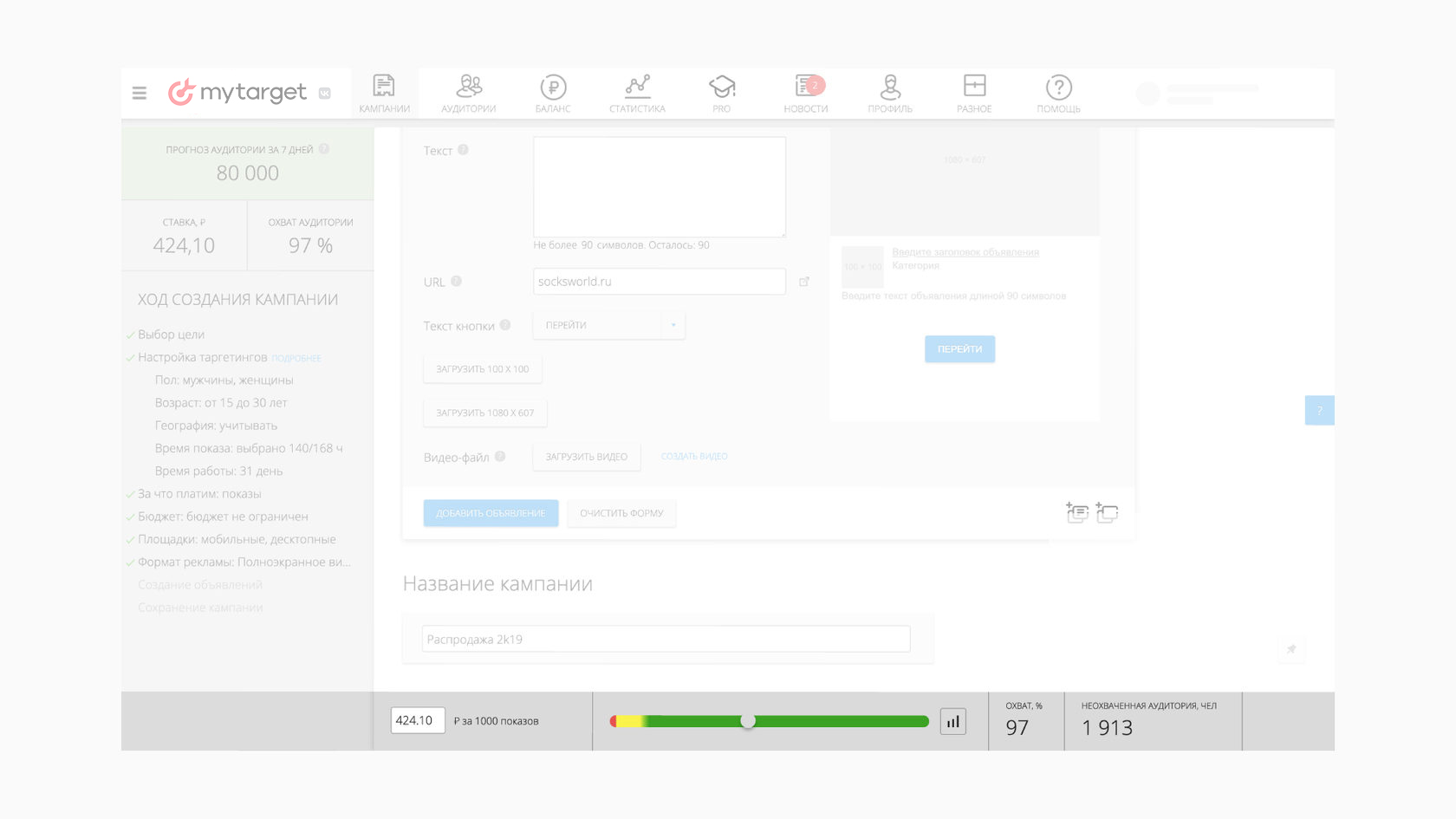Open the Разное section icon
The image size is (1456, 819).
[974, 93]
